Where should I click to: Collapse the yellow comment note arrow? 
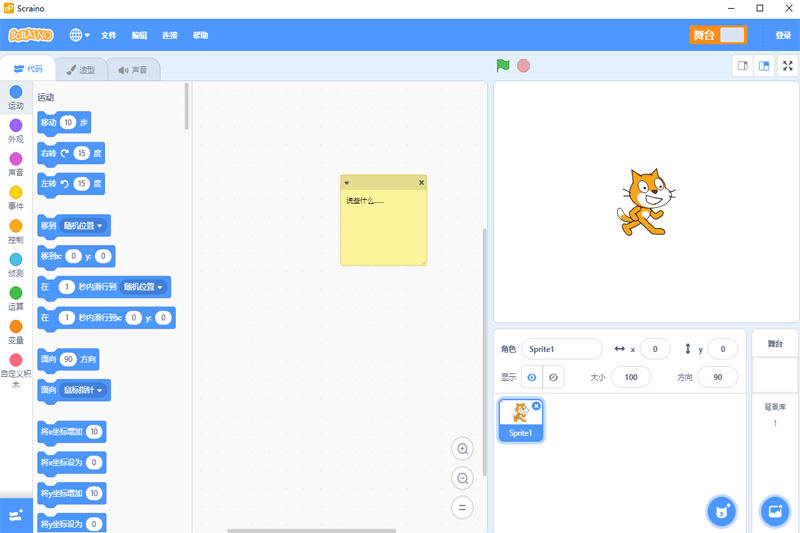347,183
